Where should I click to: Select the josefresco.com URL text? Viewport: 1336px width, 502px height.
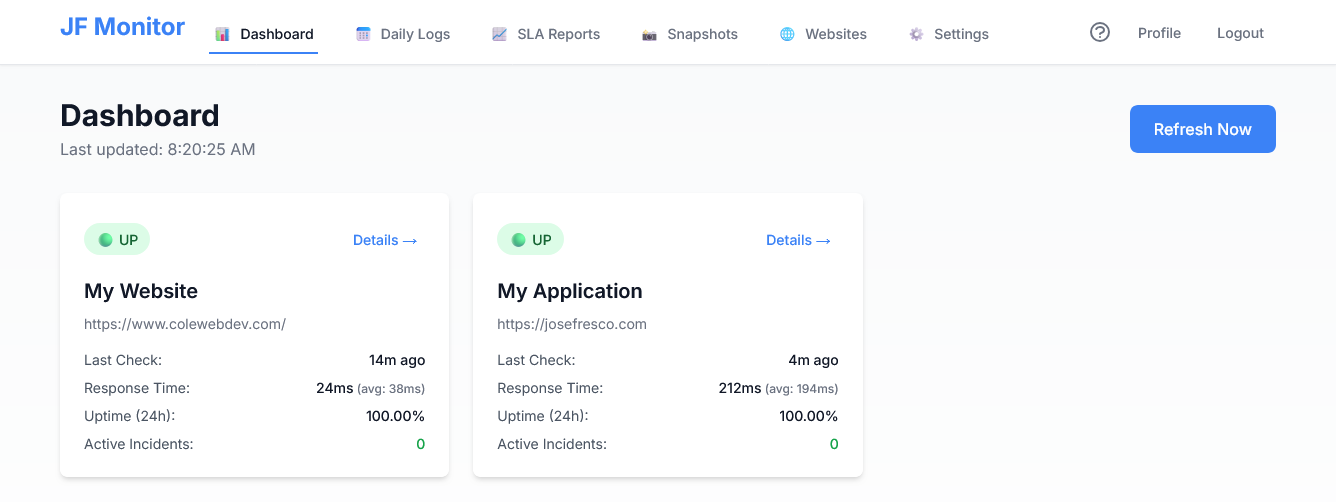click(572, 324)
